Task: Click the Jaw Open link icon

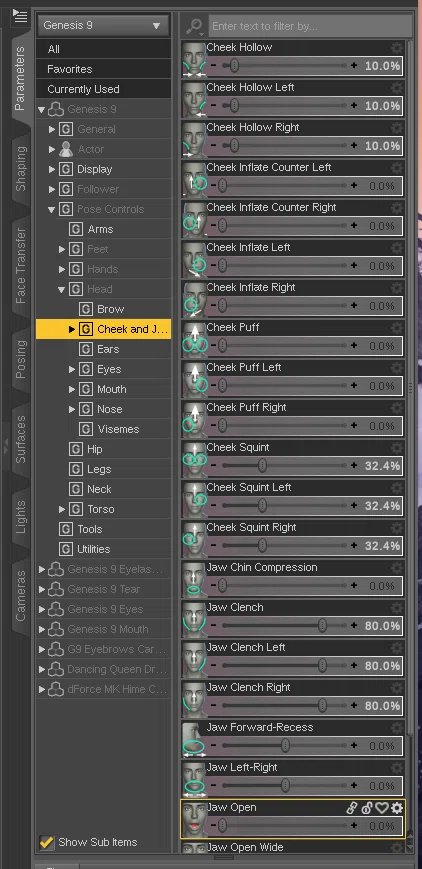Action: [352, 808]
